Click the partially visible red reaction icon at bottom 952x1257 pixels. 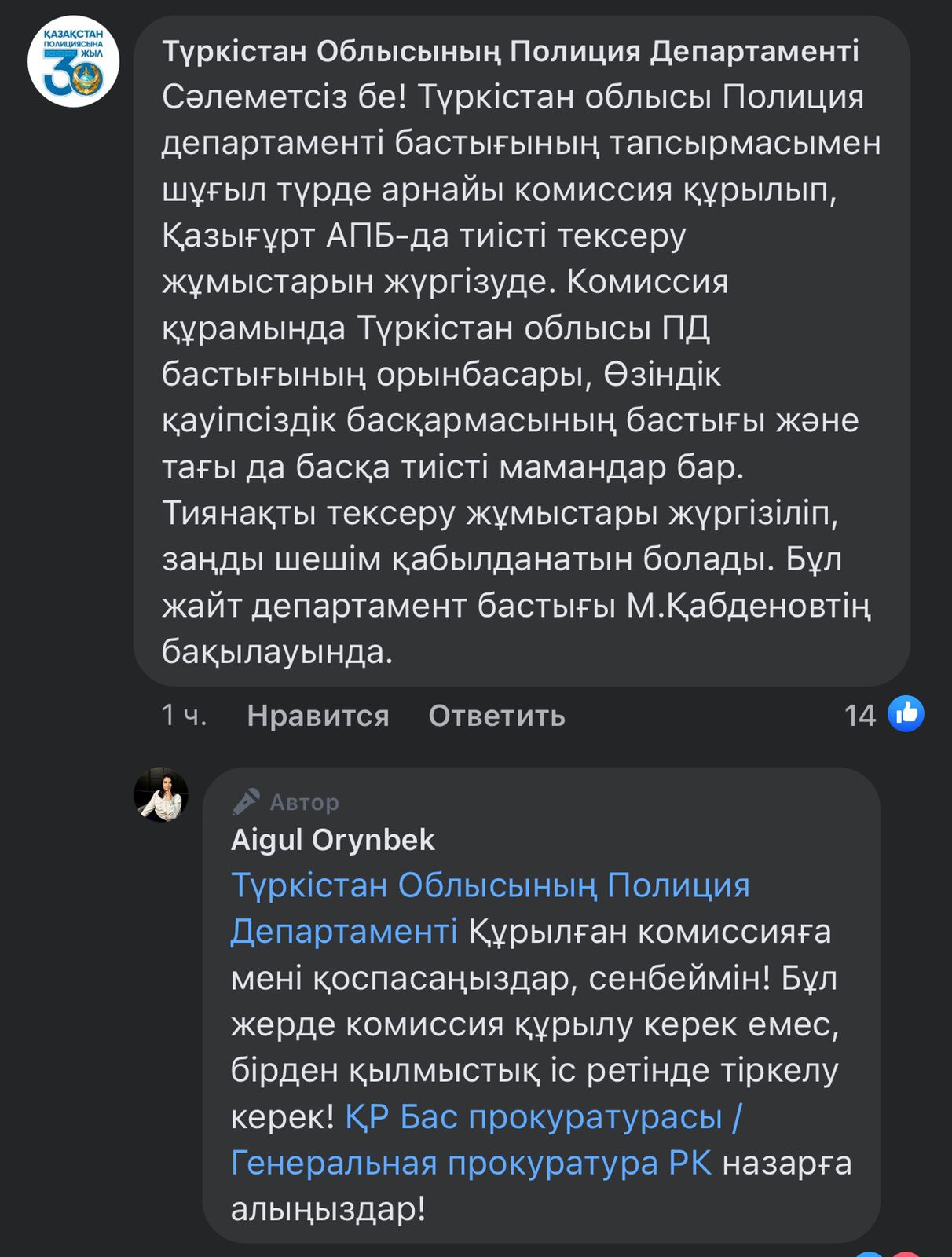(x=906, y=1254)
